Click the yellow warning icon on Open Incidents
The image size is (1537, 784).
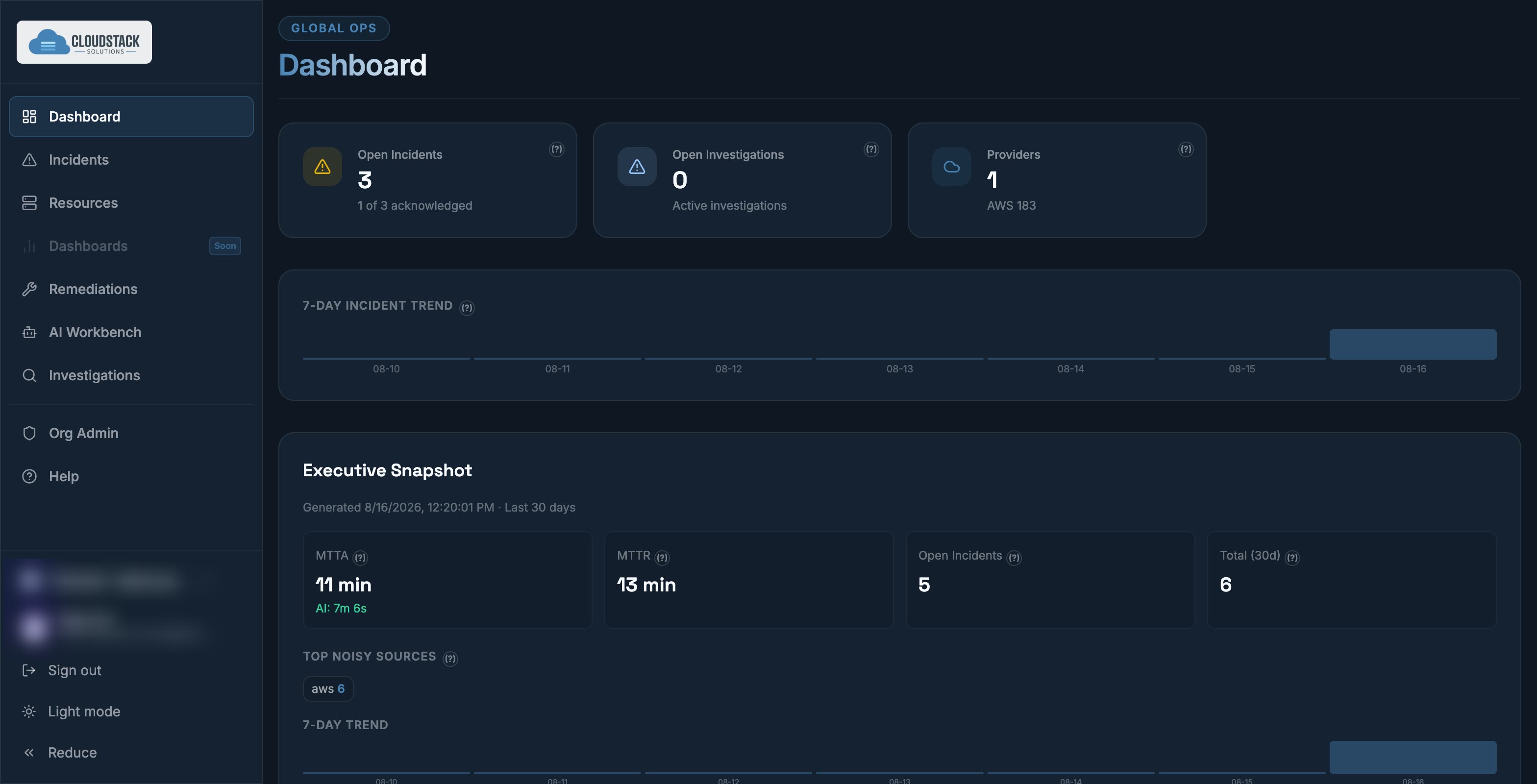click(322, 167)
